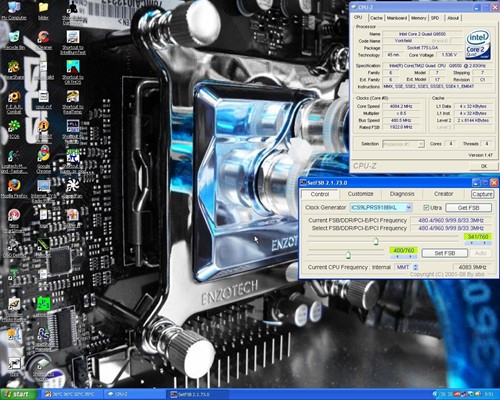Click the CPU-Z title bar icon

[x=354, y=7]
